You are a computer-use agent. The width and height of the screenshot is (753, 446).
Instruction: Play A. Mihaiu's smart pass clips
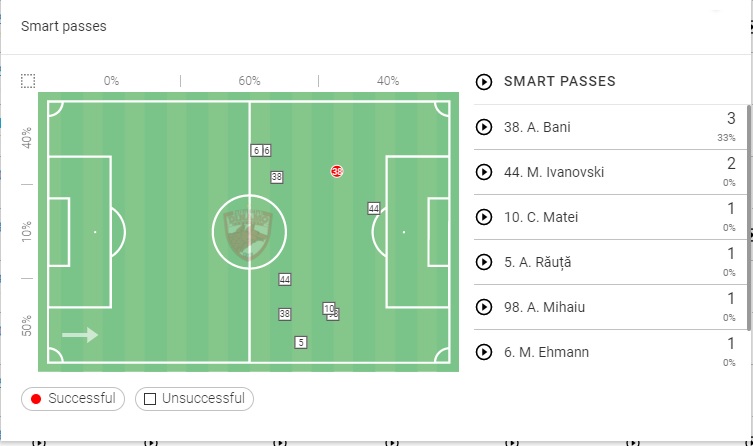485,307
